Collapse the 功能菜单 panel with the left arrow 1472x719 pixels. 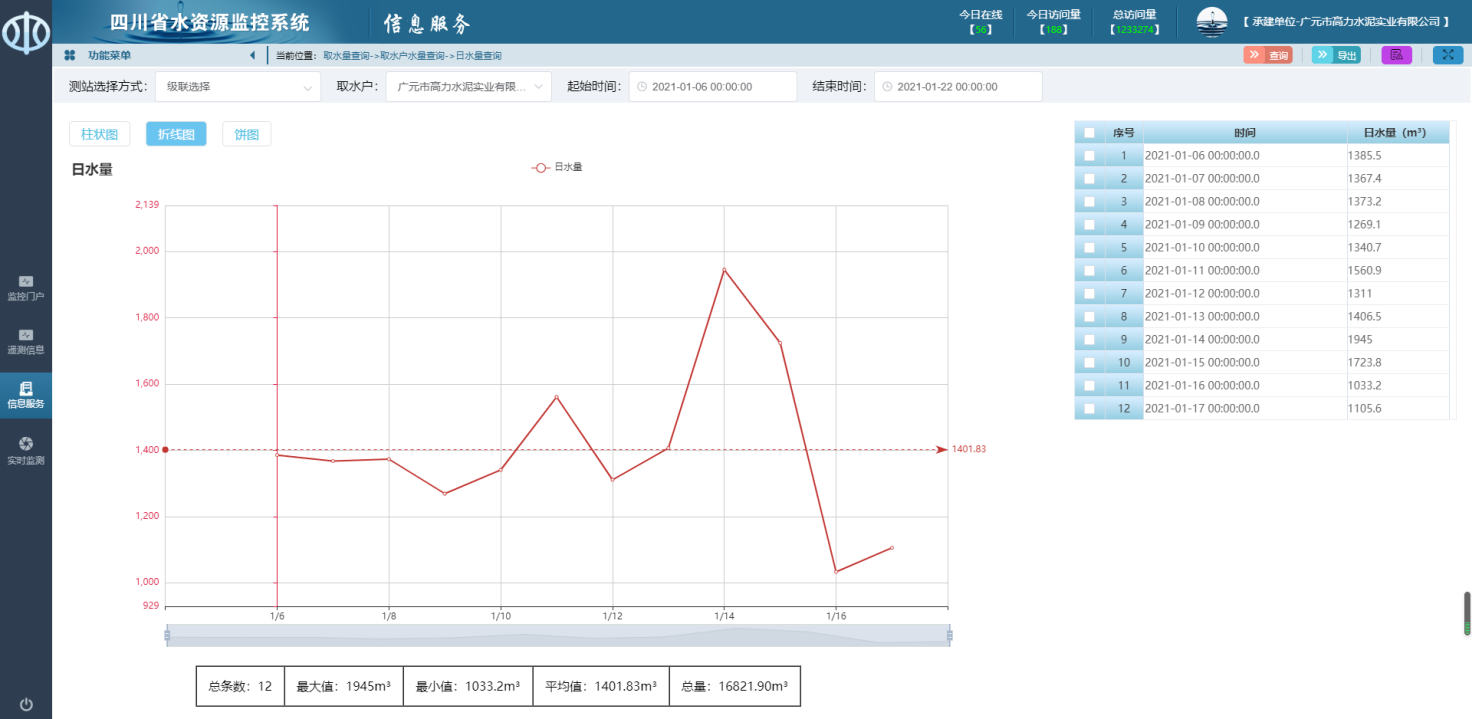252,55
